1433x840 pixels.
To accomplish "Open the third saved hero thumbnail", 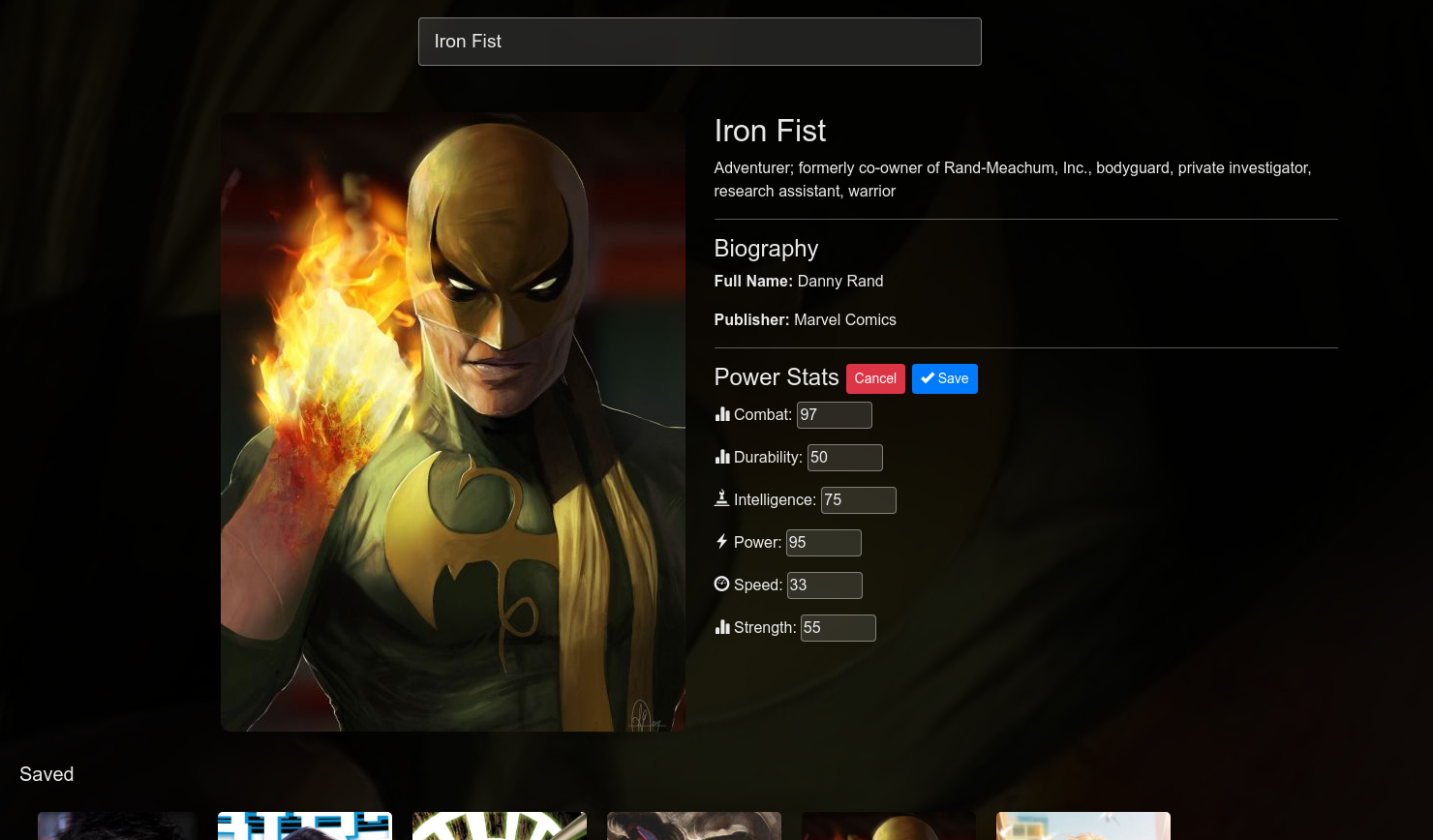I will [500, 825].
